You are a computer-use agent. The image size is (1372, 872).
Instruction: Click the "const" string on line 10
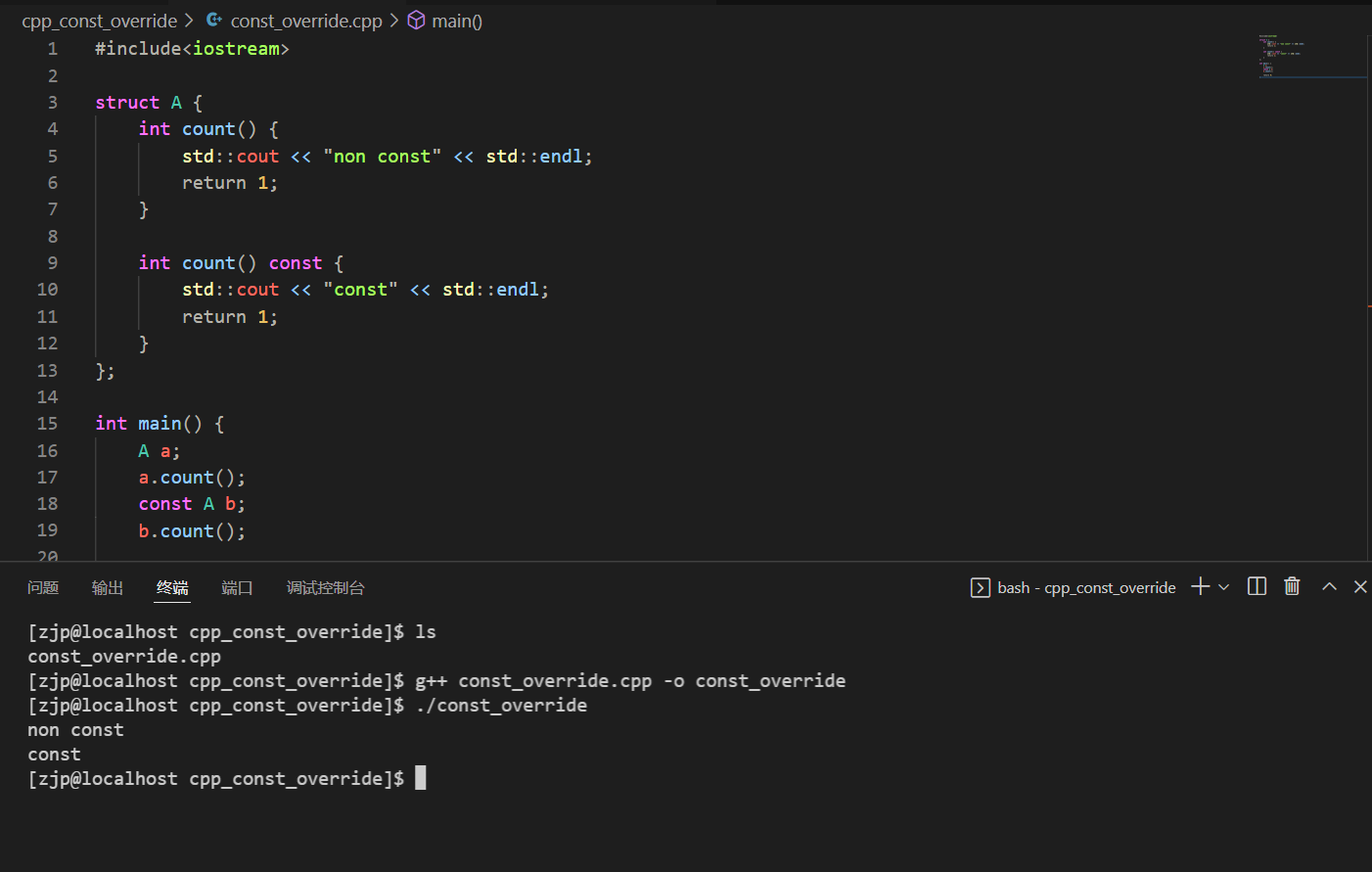[361, 290]
